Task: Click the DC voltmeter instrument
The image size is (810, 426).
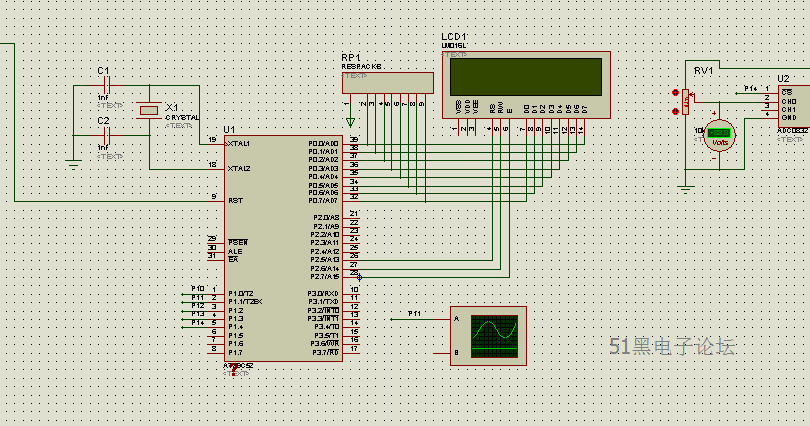Action: 718,133
